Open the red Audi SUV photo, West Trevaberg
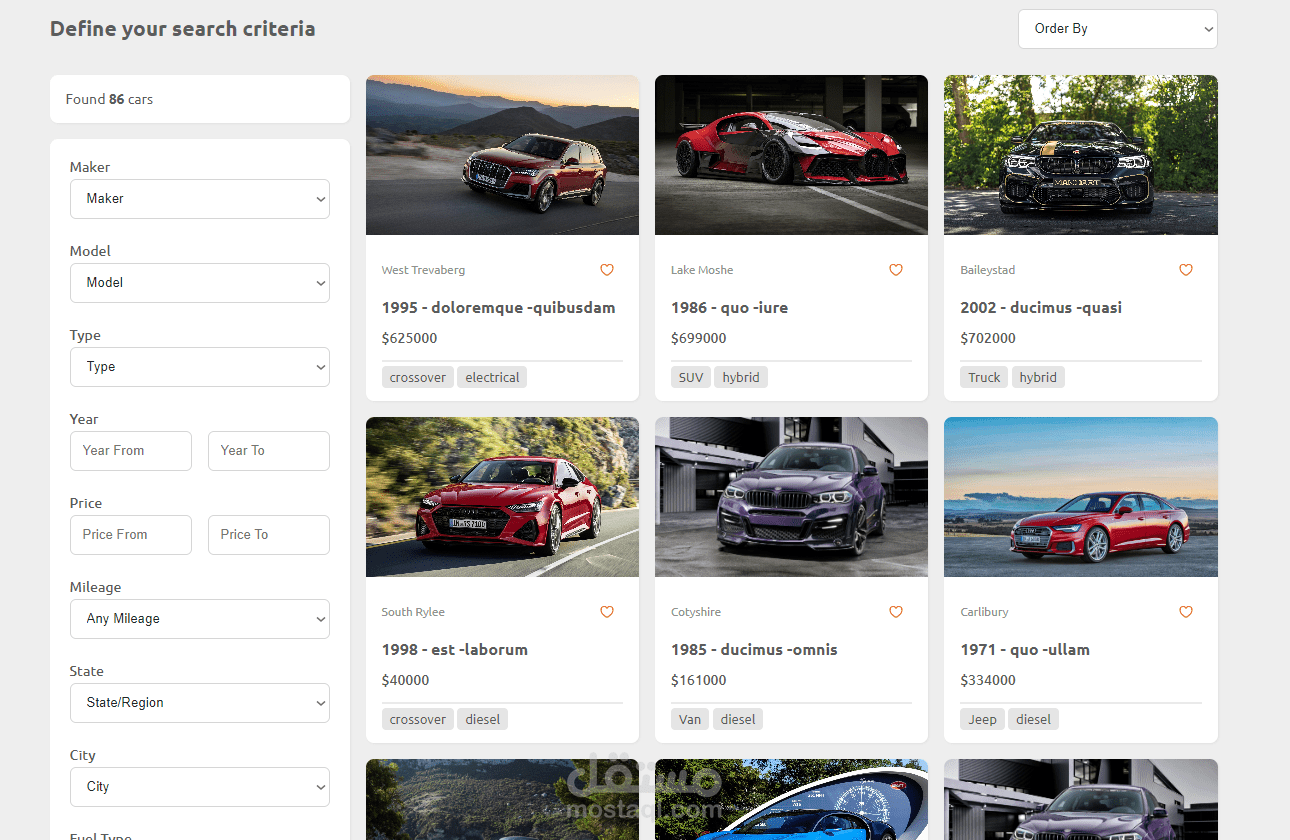Viewport: 1290px width, 840px height. pyautogui.click(x=502, y=155)
